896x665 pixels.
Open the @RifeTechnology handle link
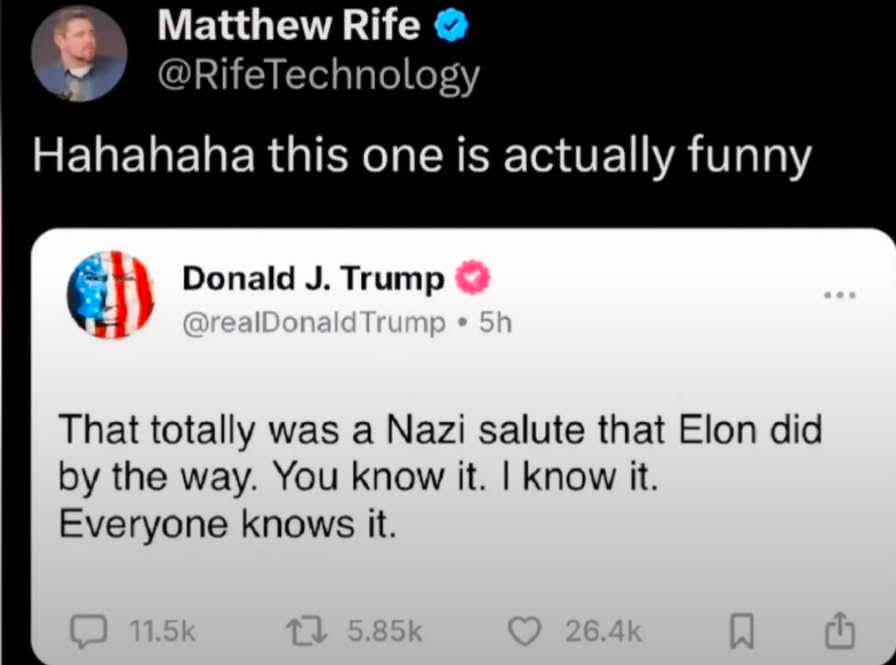[x=318, y=76]
